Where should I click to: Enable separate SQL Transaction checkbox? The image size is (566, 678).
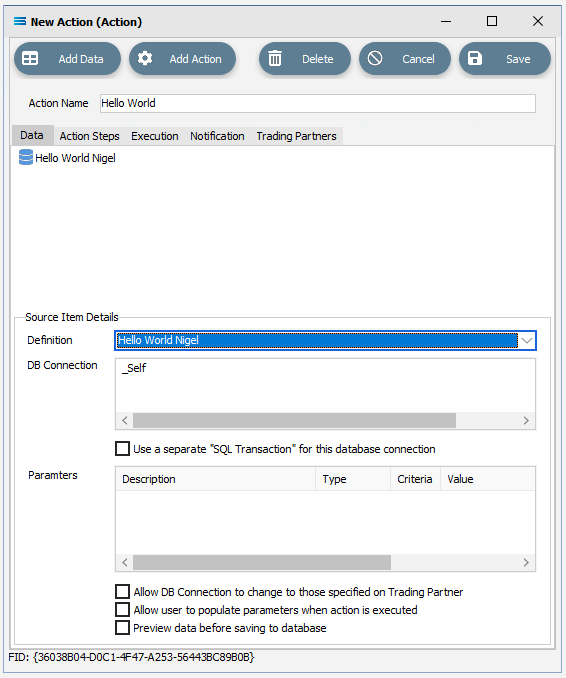tap(122, 449)
